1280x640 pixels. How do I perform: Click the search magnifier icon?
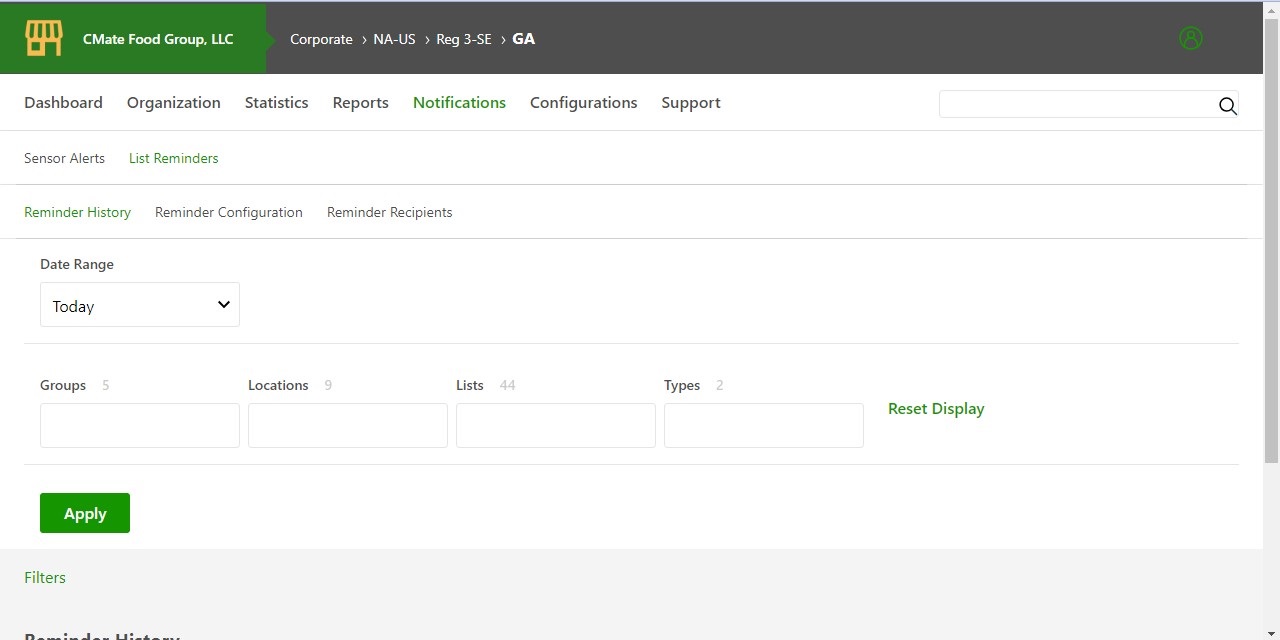1227,106
